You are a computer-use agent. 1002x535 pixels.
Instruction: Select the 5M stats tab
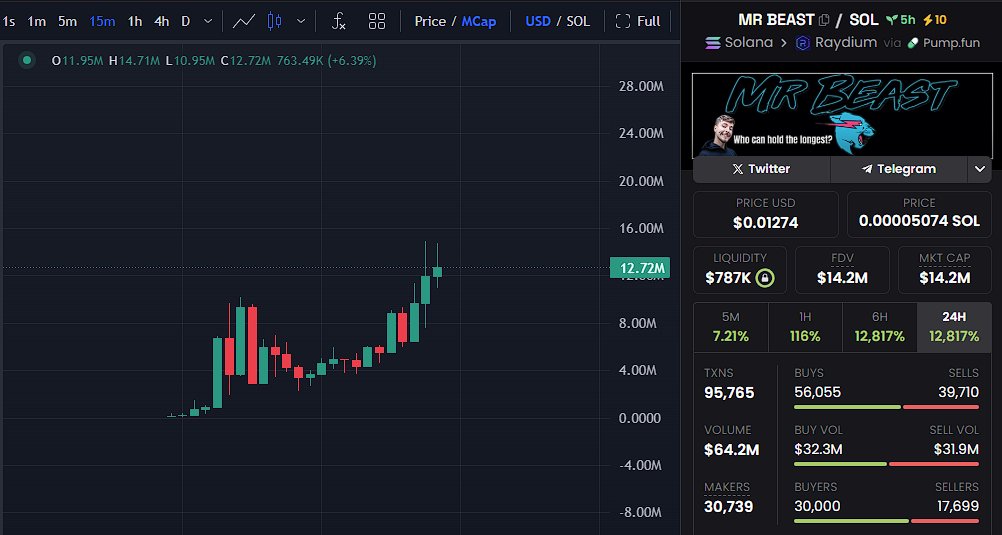coord(730,327)
